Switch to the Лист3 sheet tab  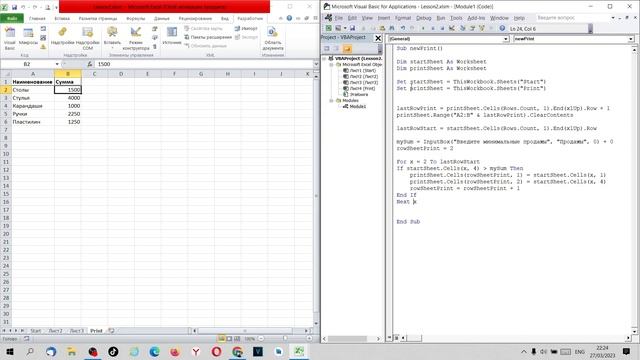(77, 331)
